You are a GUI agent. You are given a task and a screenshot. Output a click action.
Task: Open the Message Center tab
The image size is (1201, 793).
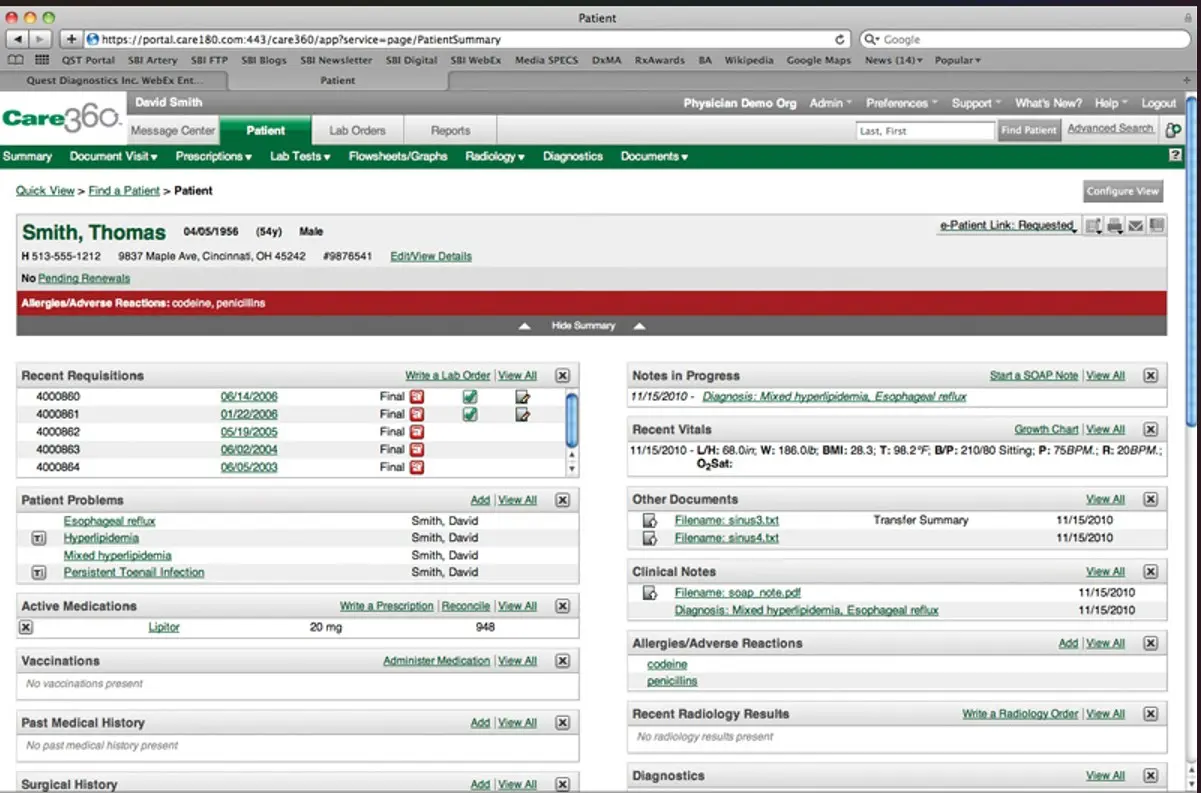(172, 129)
